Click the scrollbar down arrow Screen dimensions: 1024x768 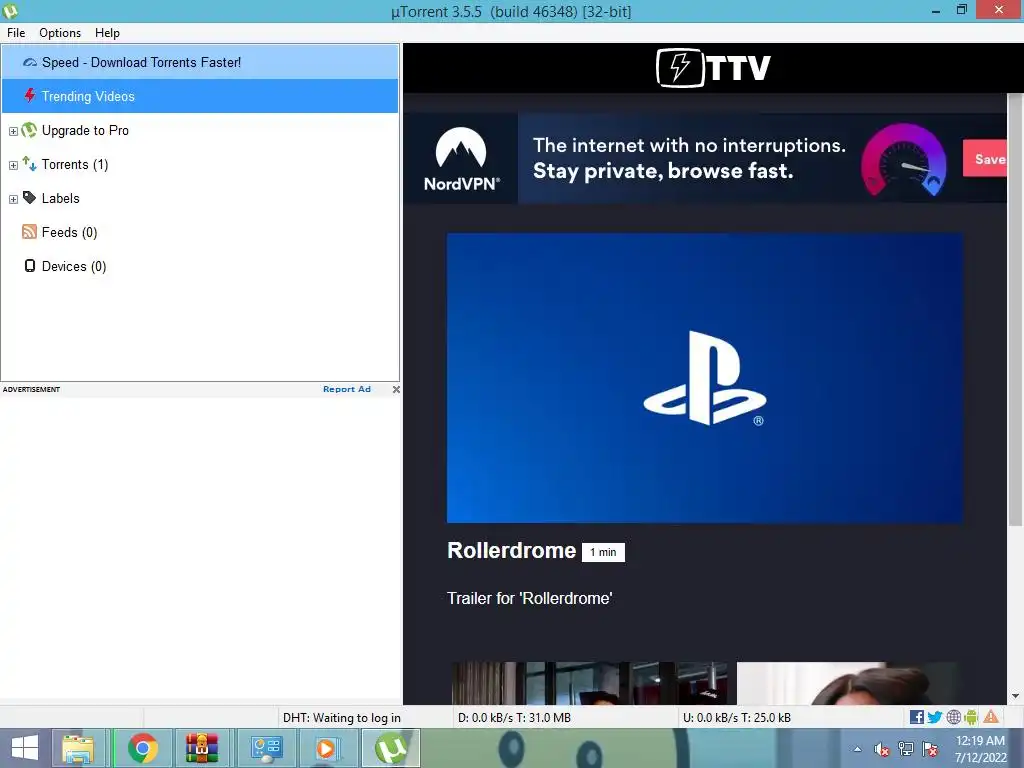[1016, 696]
